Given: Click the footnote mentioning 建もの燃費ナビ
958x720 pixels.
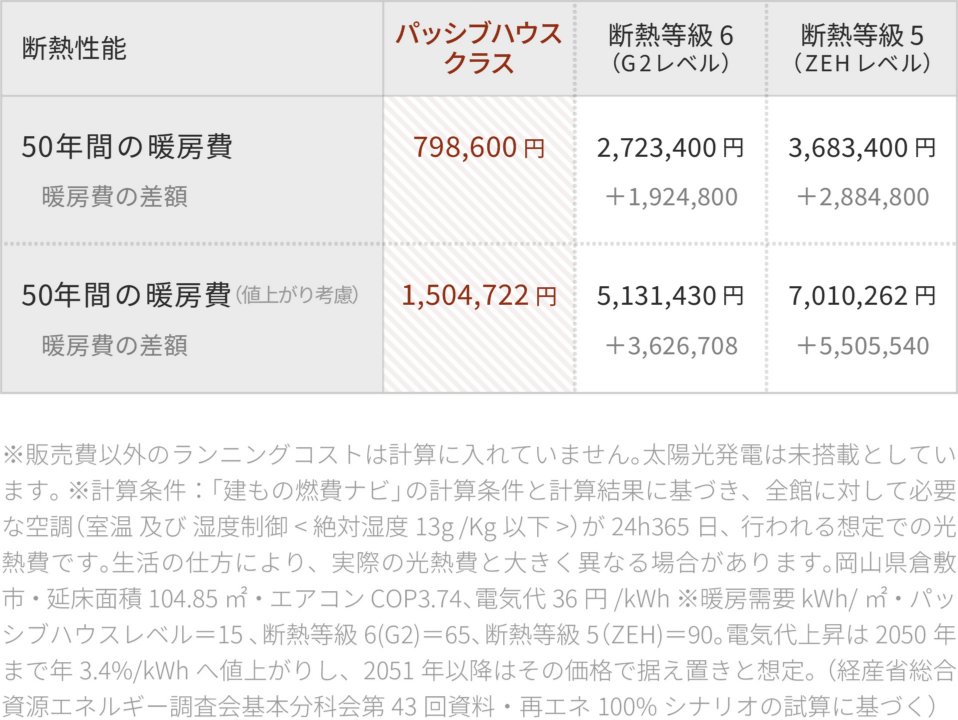Looking at the screenshot, I should pyautogui.click(x=479, y=490).
